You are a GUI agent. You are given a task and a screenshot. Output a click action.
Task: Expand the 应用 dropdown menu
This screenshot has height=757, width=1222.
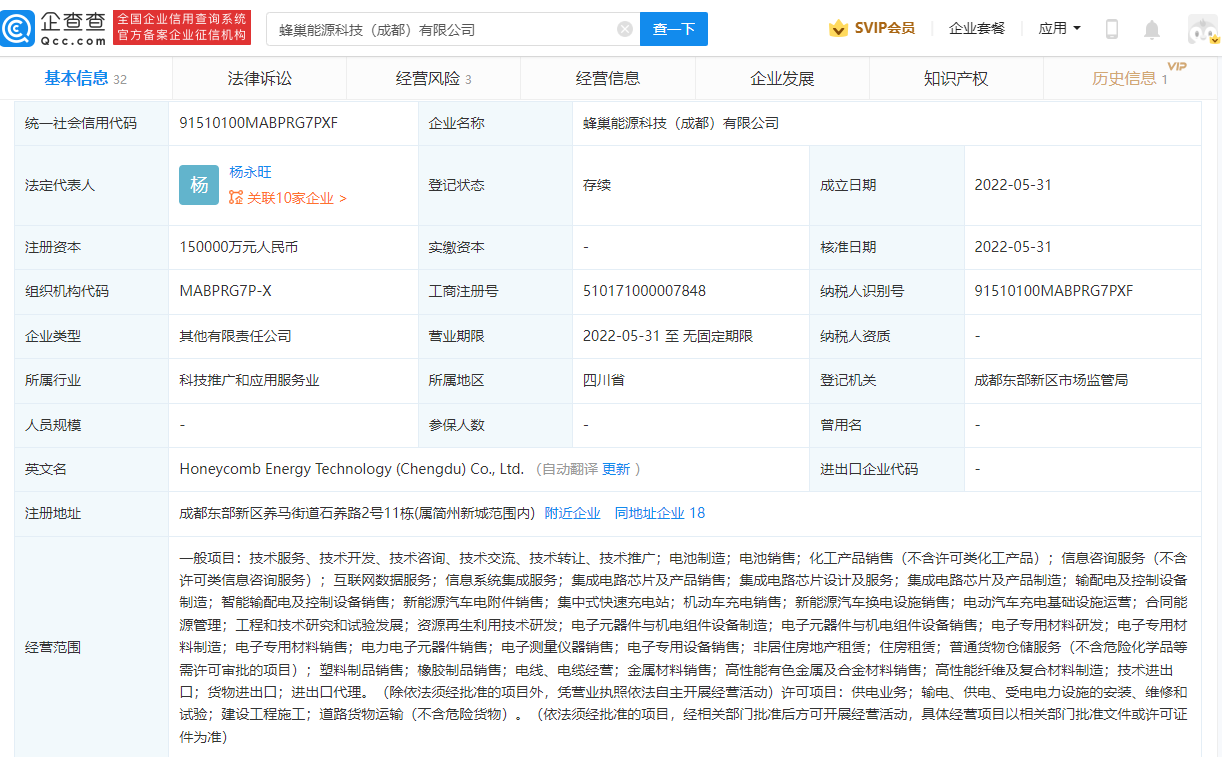point(1059,28)
